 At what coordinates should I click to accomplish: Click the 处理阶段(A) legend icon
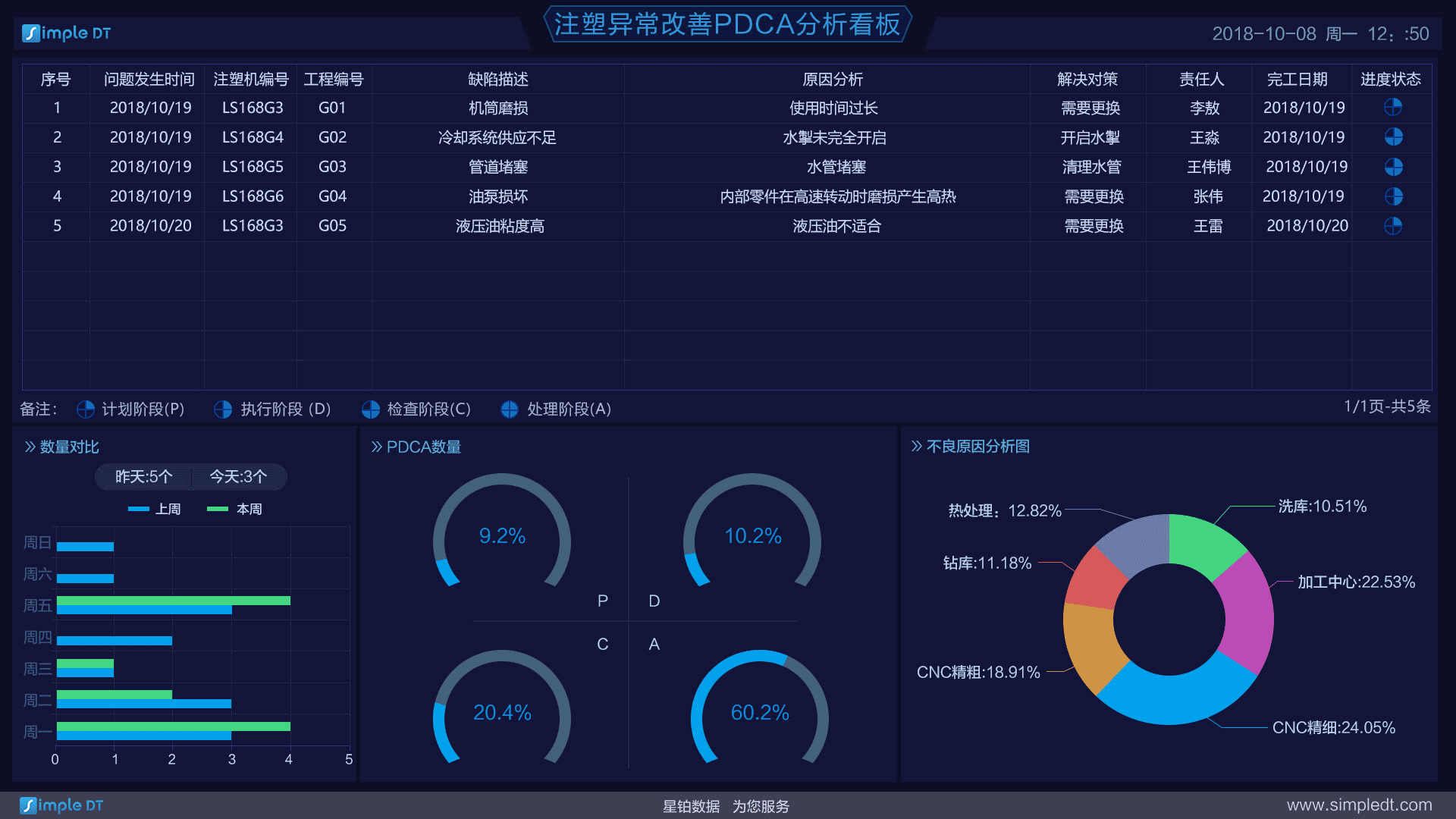click(x=510, y=409)
